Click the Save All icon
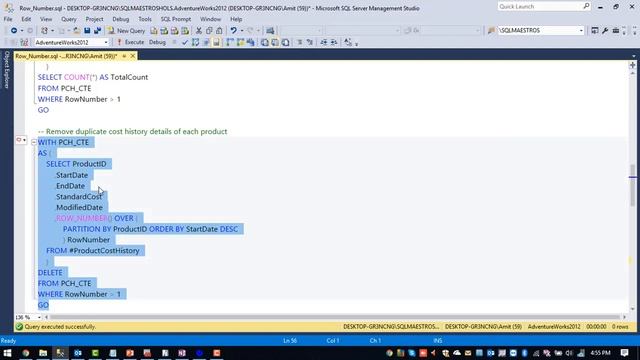The image size is (640, 360). (98, 31)
